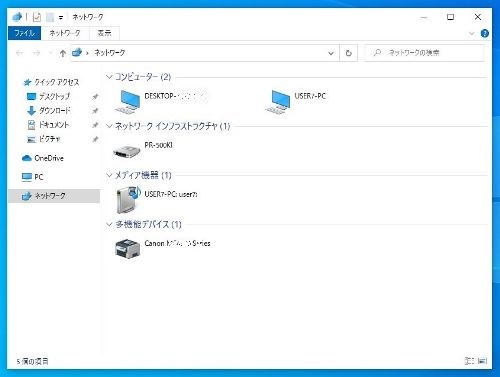Collapse the メディア機器 (1) group
Viewport: 500px width, 377px height.
(x=109, y=175)
